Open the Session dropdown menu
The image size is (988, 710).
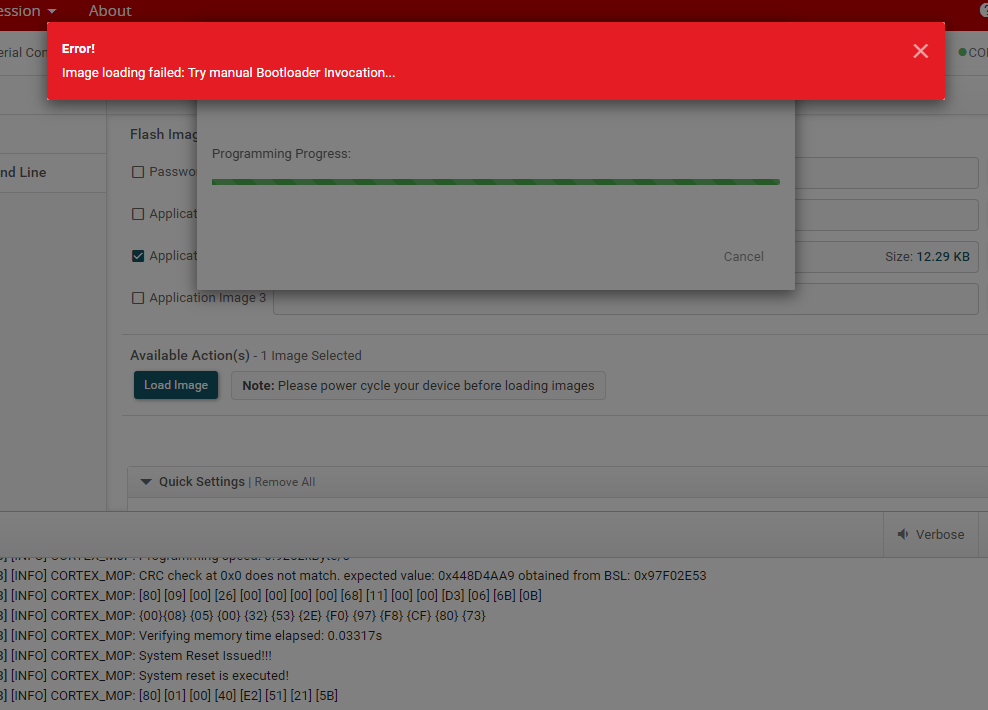pyautogui.click(x=28, y=11)
